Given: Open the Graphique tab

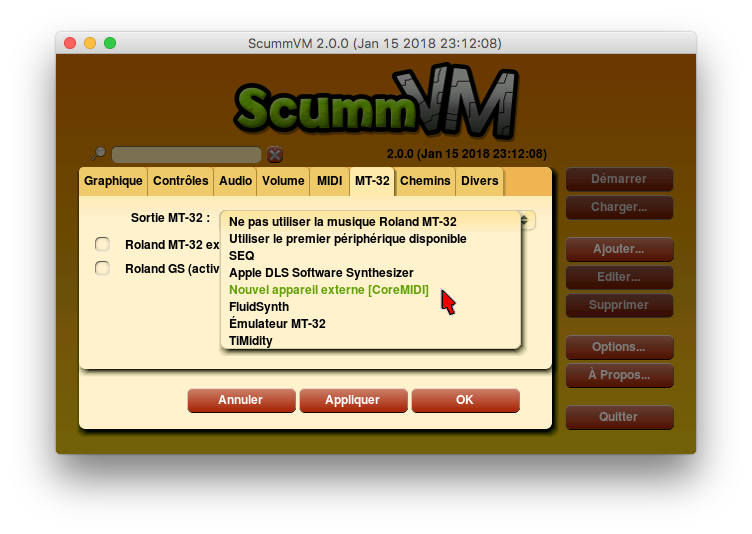Looking at the screenshot, I should (x=113, y=181).
